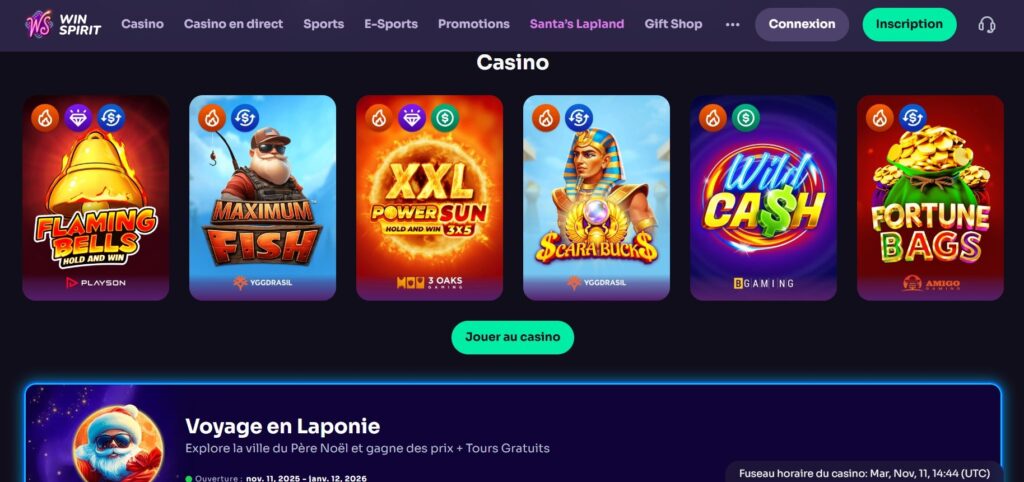Open live support via headset icon
This screenshot has width=1024, height=482.
tap(987, 25)
